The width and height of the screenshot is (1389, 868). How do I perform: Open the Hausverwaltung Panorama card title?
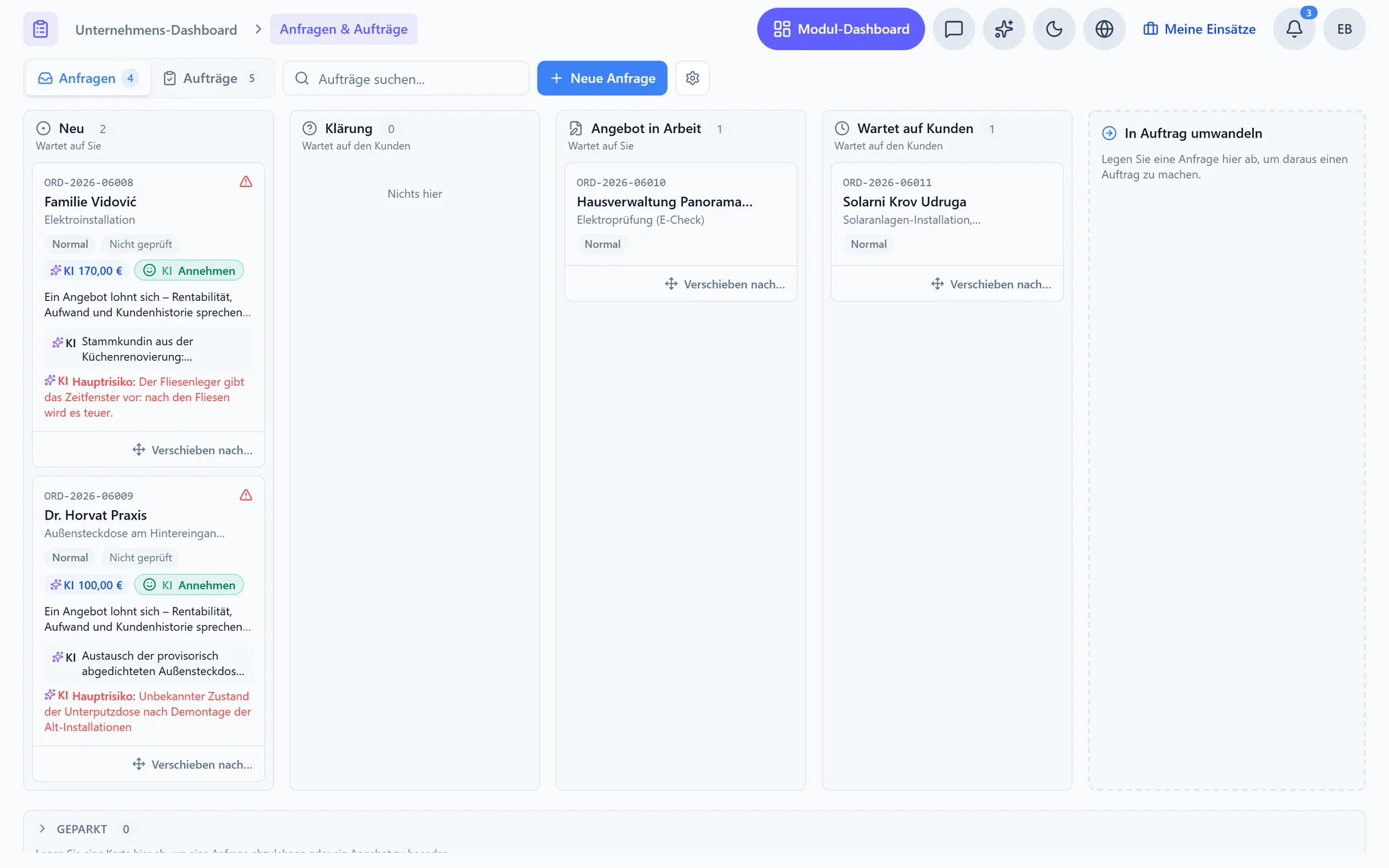click(664, 202)
